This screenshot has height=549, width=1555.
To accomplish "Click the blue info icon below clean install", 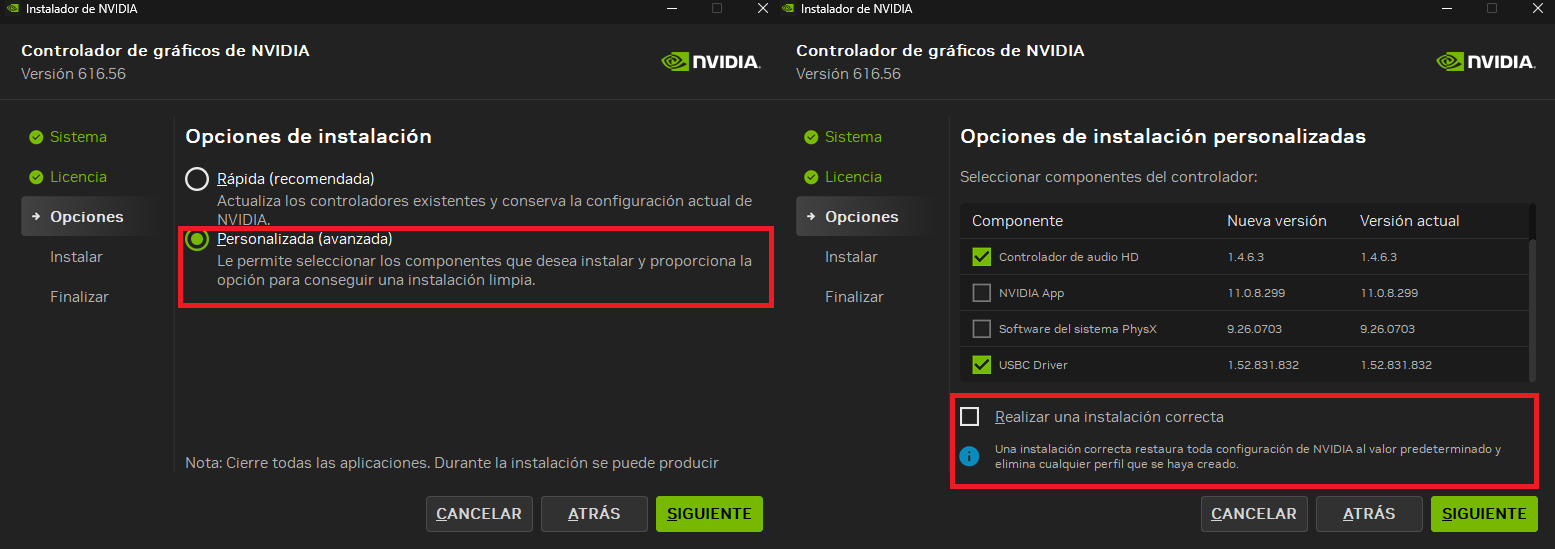I will pyautogui.click(x=969, y=456).
